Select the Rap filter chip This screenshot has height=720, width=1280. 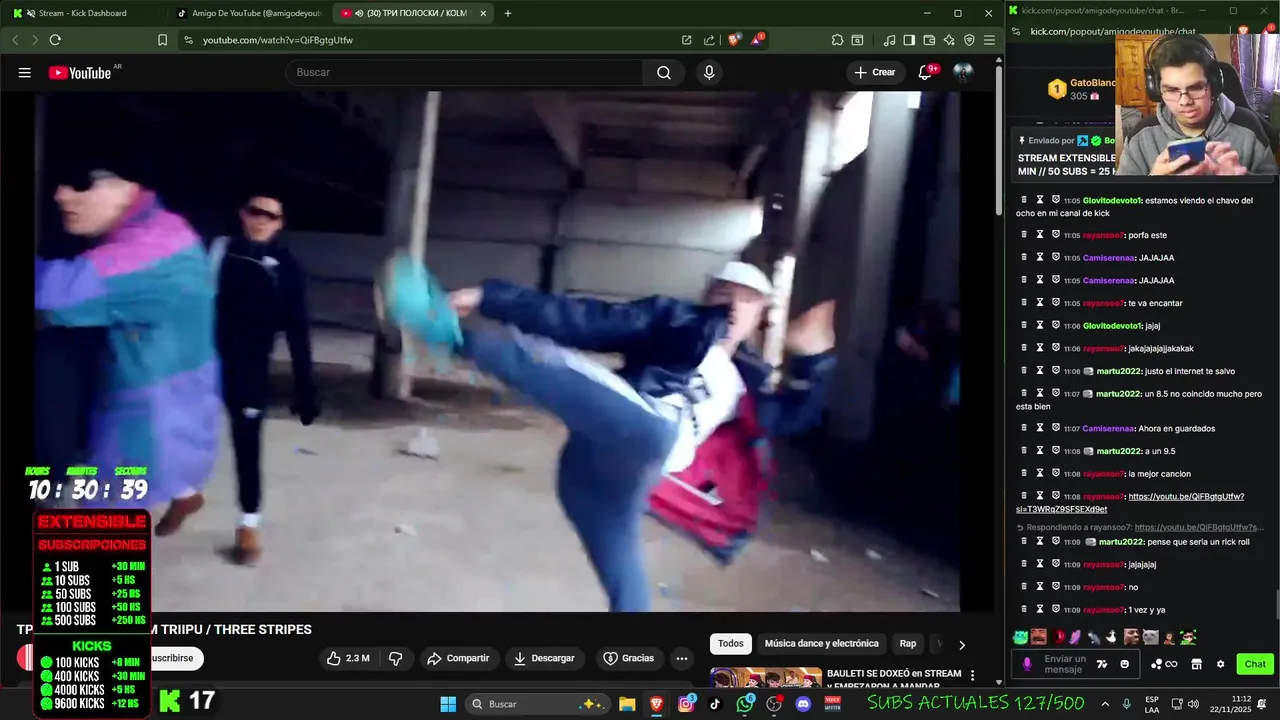coord(908,644)
